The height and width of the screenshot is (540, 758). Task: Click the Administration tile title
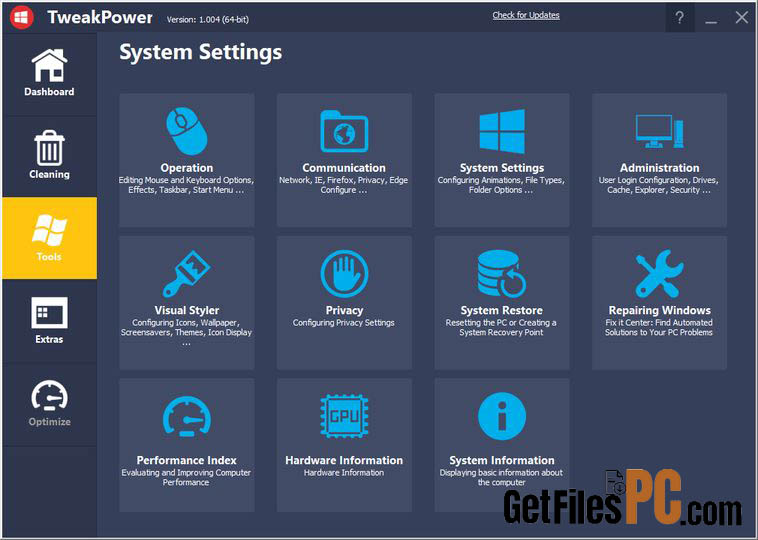659,168
